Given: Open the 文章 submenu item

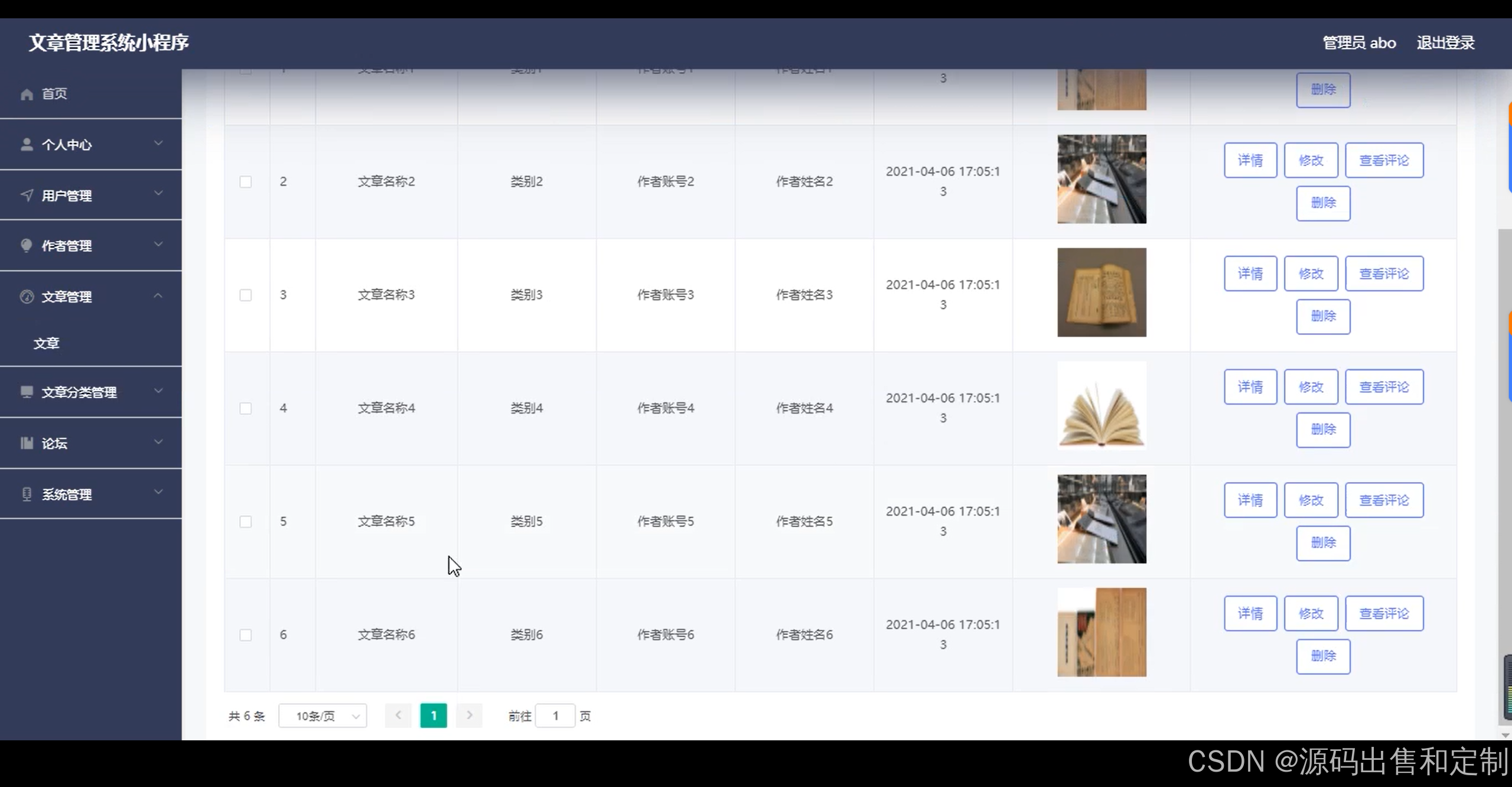Looking at the screenshot, I should 91,343.
